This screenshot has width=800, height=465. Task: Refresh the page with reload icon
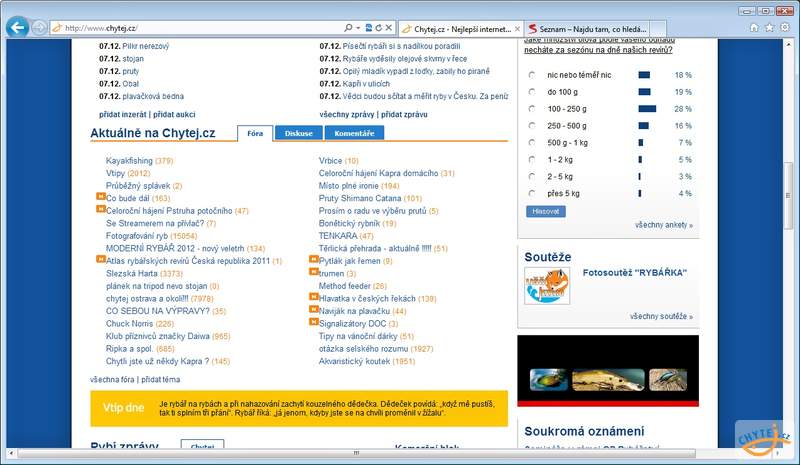tap(379, 28)
